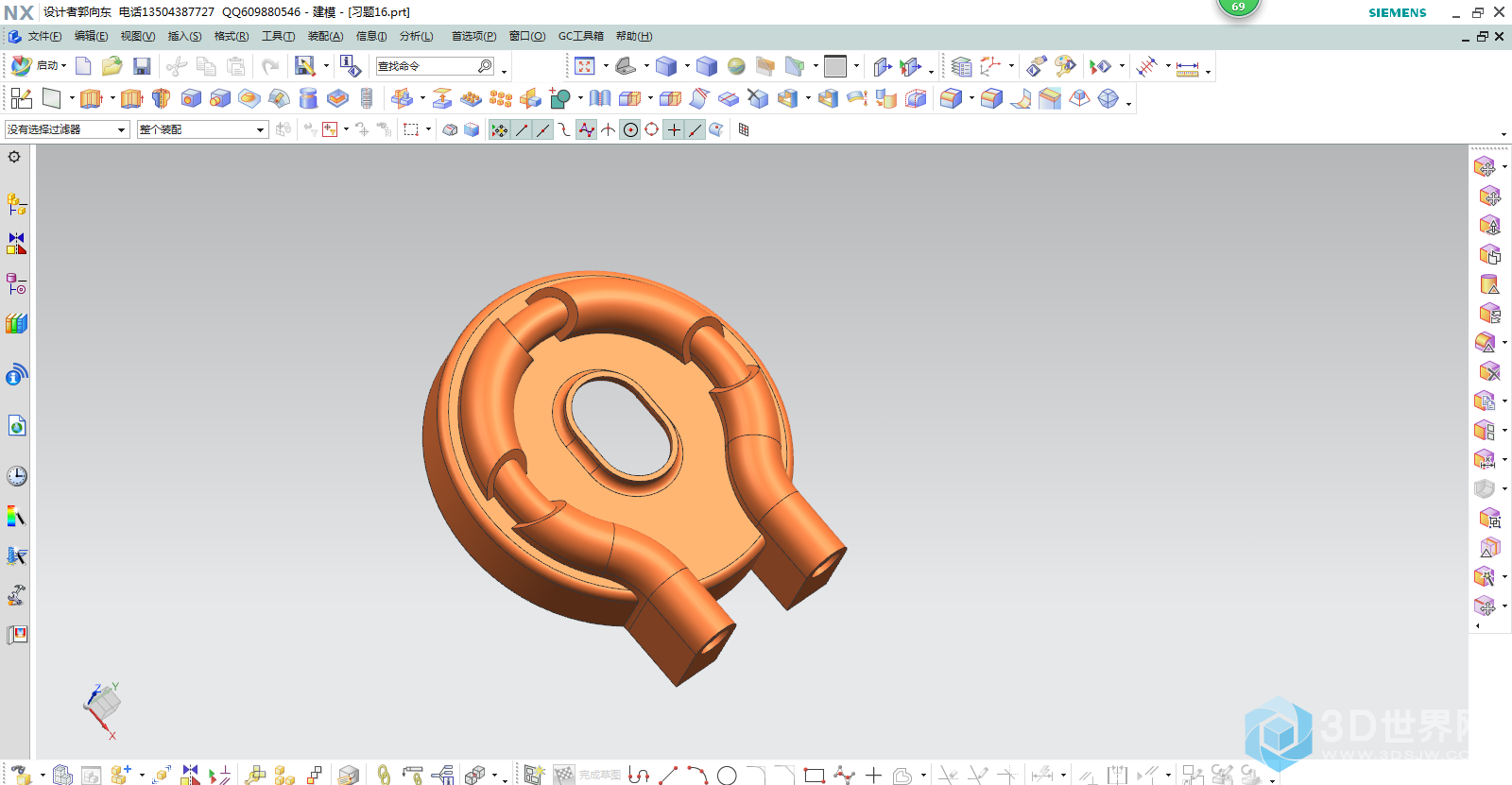
Task: Expand the Fit view dropdown arrow
Action: 606,66
